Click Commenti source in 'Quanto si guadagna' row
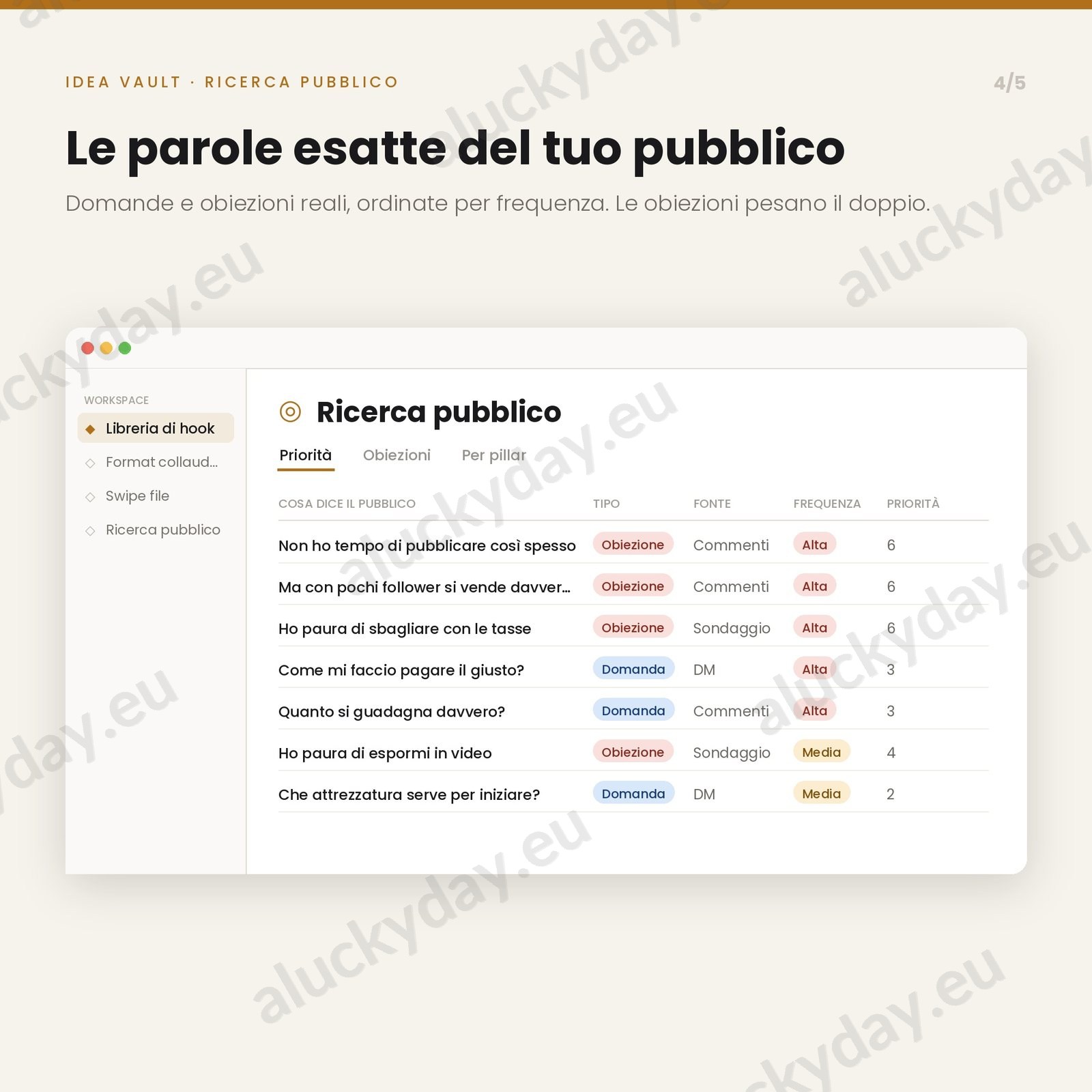This screenshot has height=1092, width=1092. point(731,711)
